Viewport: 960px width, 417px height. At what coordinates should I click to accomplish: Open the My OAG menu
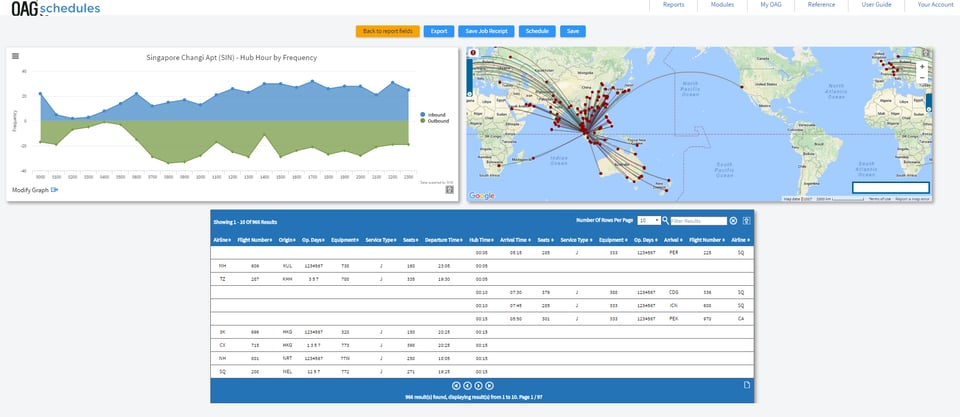(771, 5)
